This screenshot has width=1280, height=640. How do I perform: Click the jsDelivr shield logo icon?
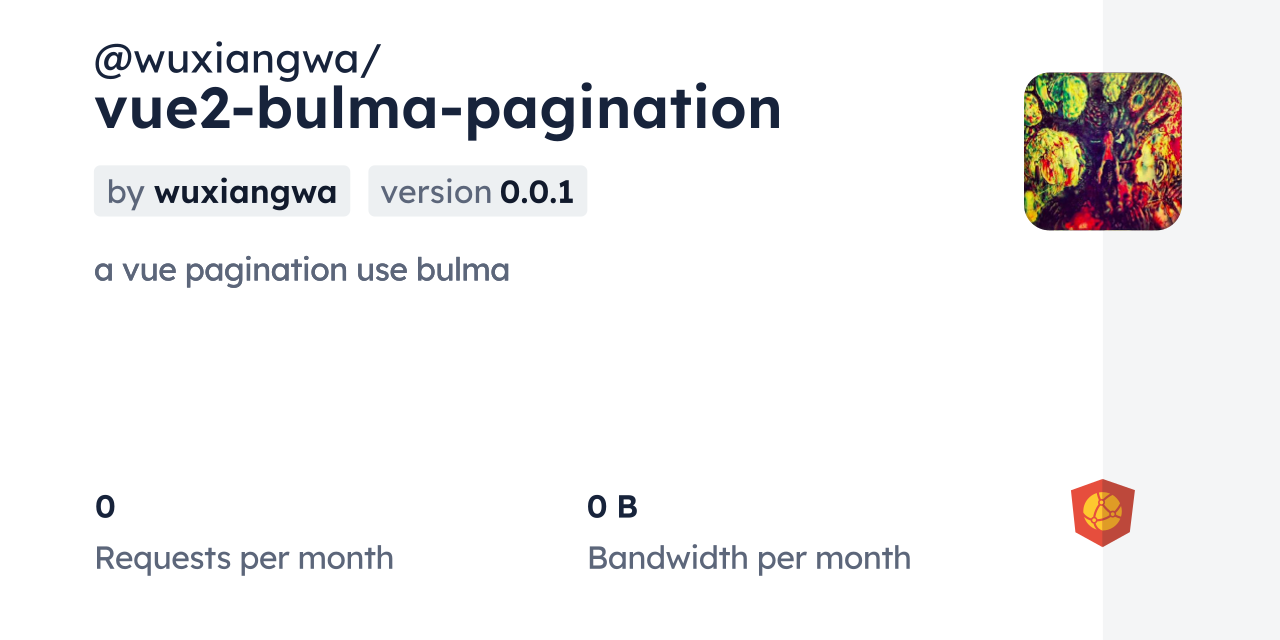coord(1102,513)
